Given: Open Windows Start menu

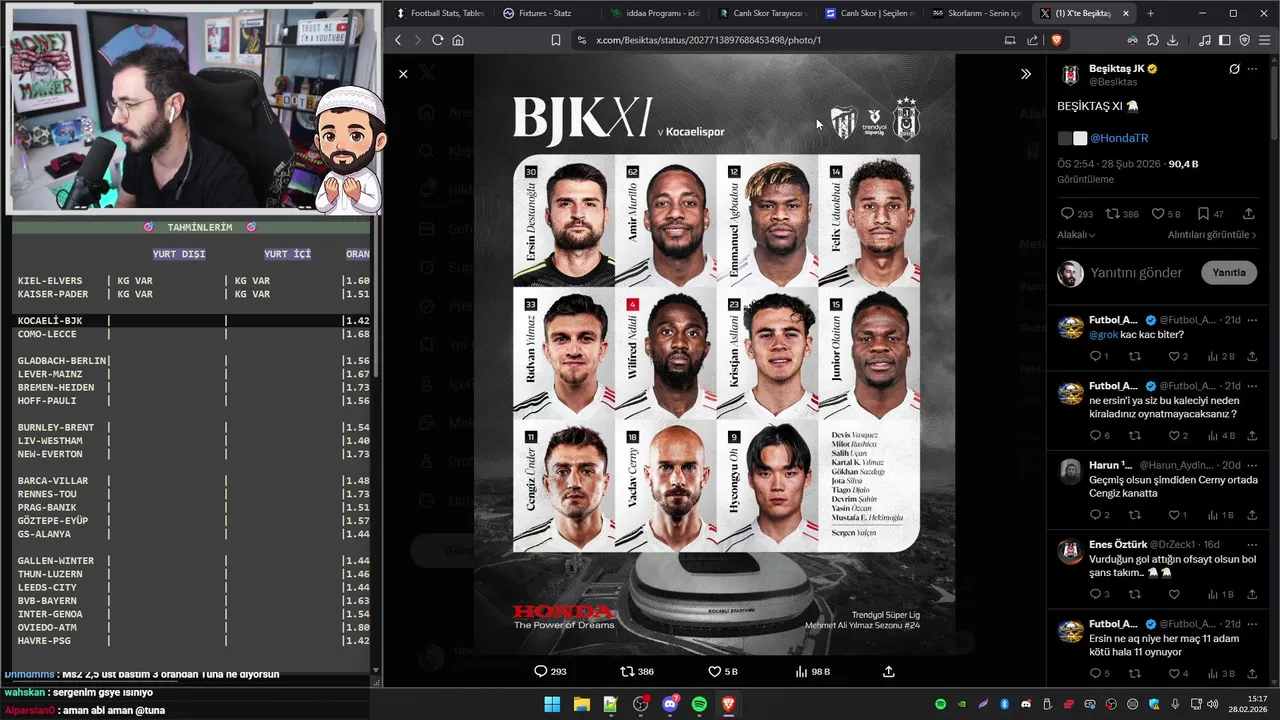Looking at the screenshot, I should click(552, 704).
